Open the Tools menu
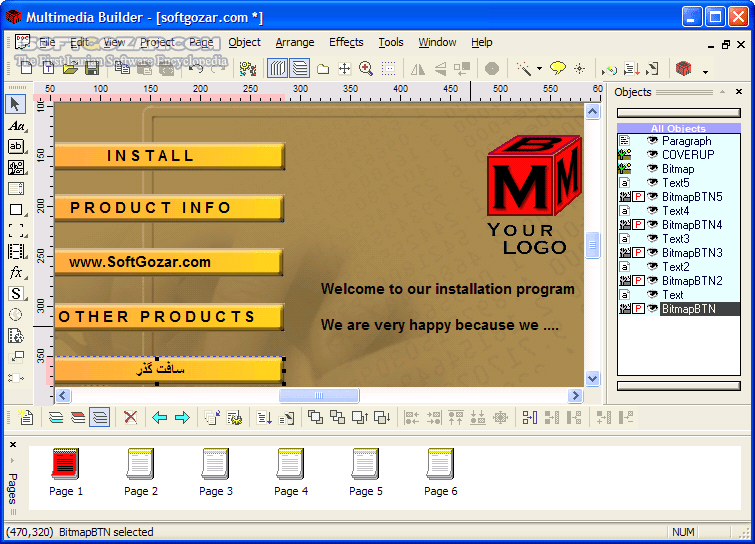 pos(391,42)
